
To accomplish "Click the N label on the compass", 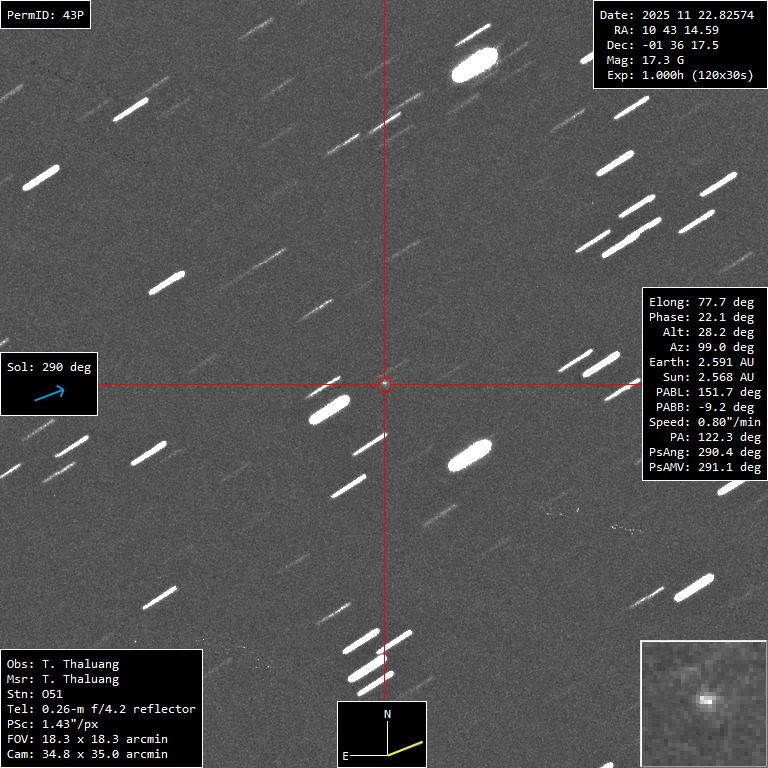I will pyautogui.click(x=388, y=715).
